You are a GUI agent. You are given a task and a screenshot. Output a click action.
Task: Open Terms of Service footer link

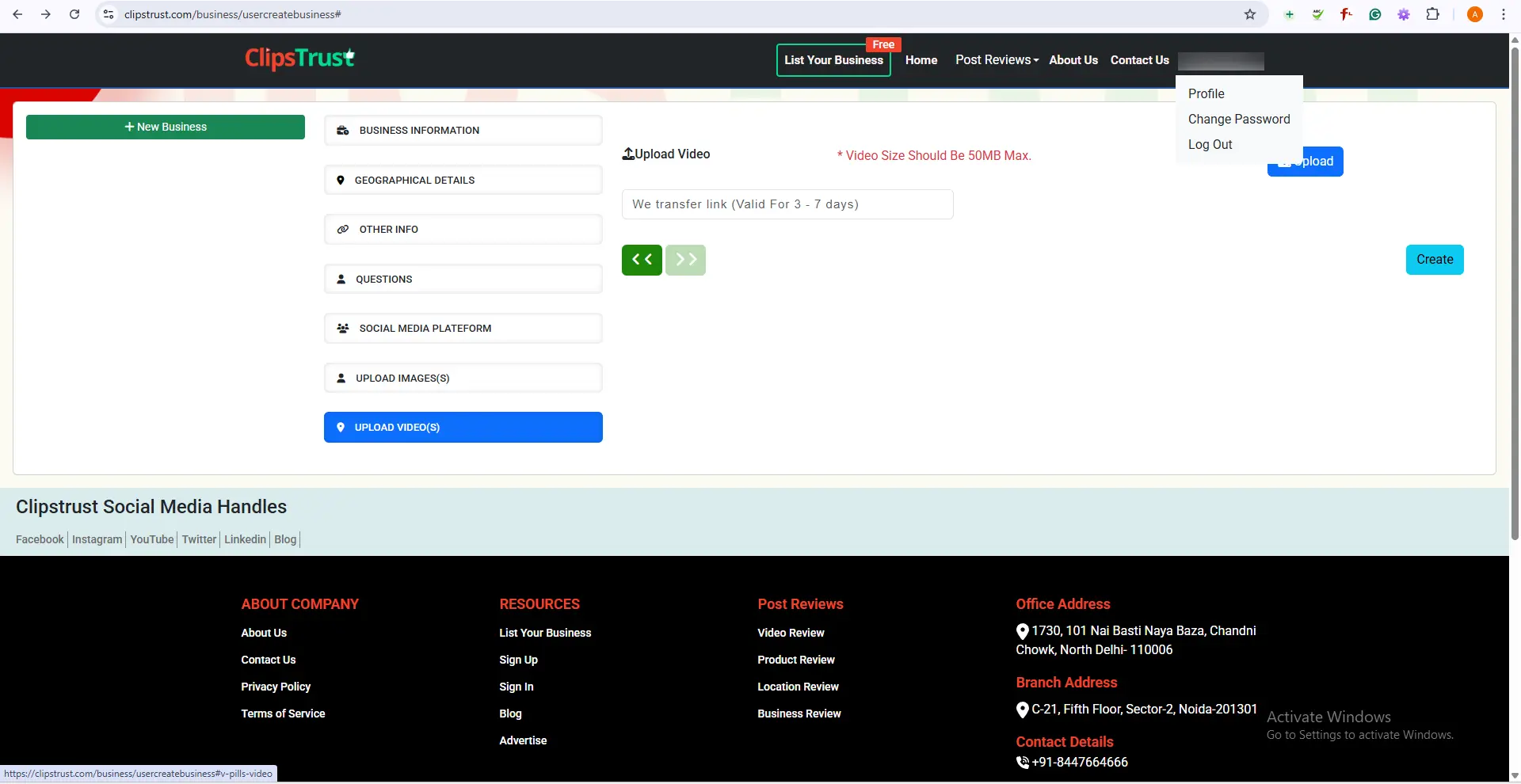click(283, 714)
